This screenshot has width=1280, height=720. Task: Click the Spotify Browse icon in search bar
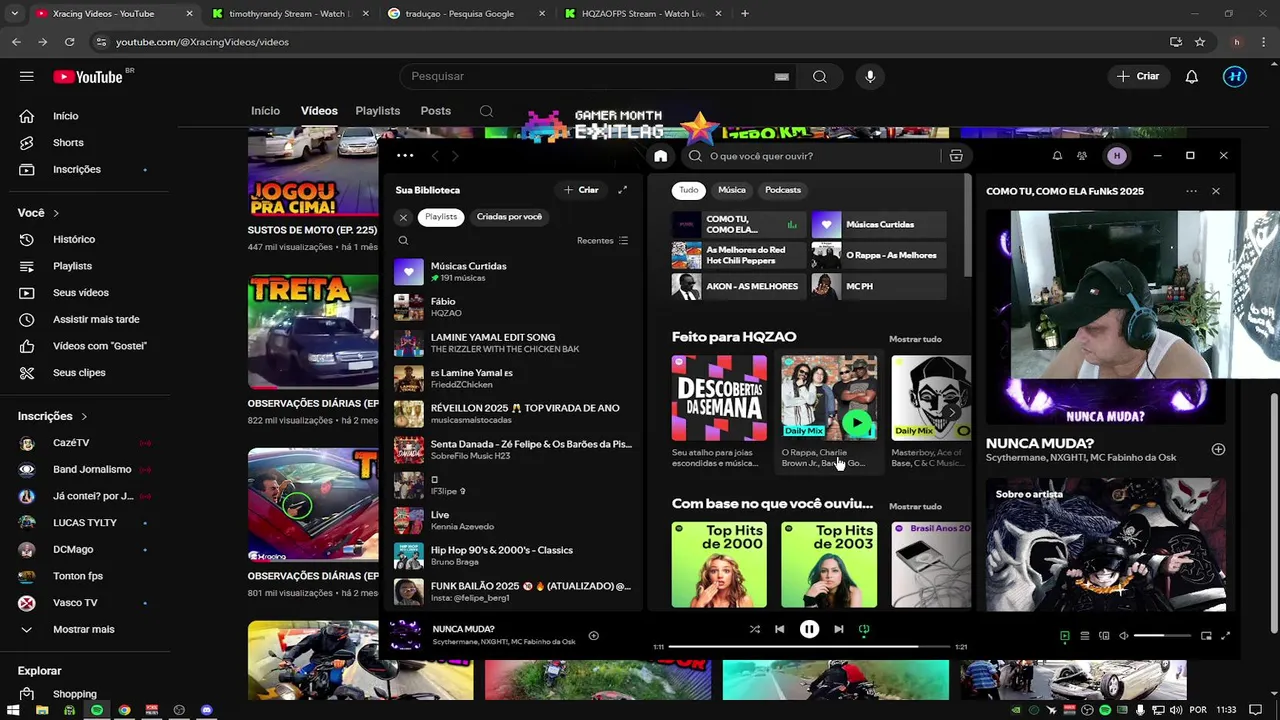pos(956,156)
